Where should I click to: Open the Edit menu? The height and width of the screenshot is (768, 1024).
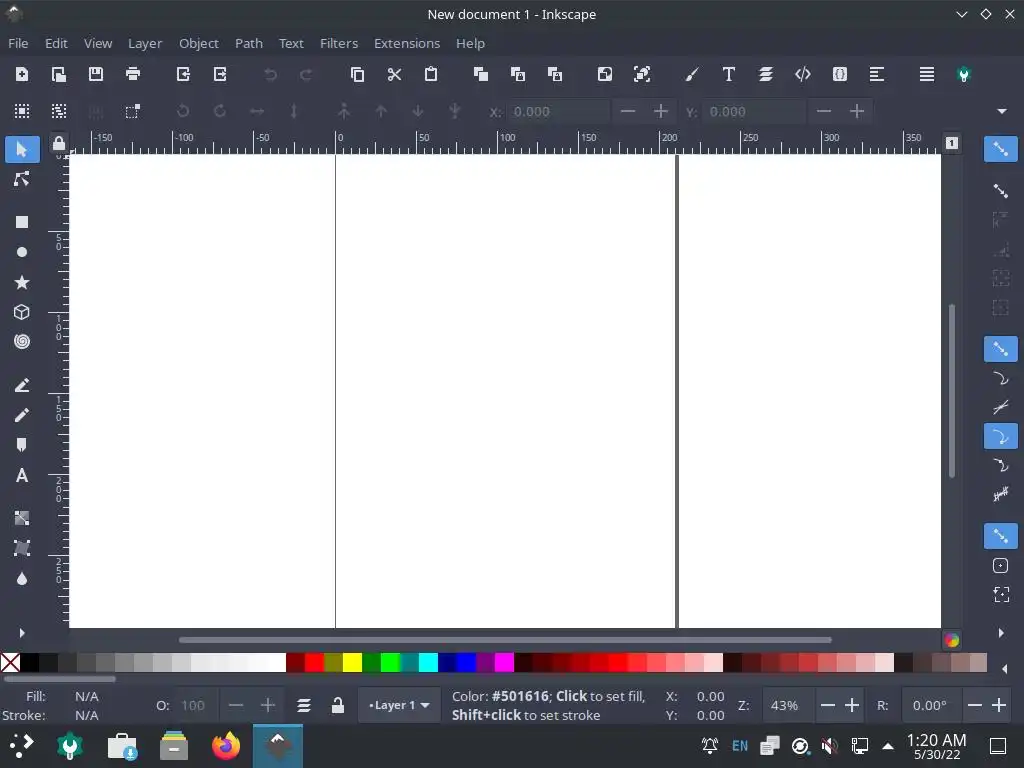pyautogui.click(x=56, y=43)
